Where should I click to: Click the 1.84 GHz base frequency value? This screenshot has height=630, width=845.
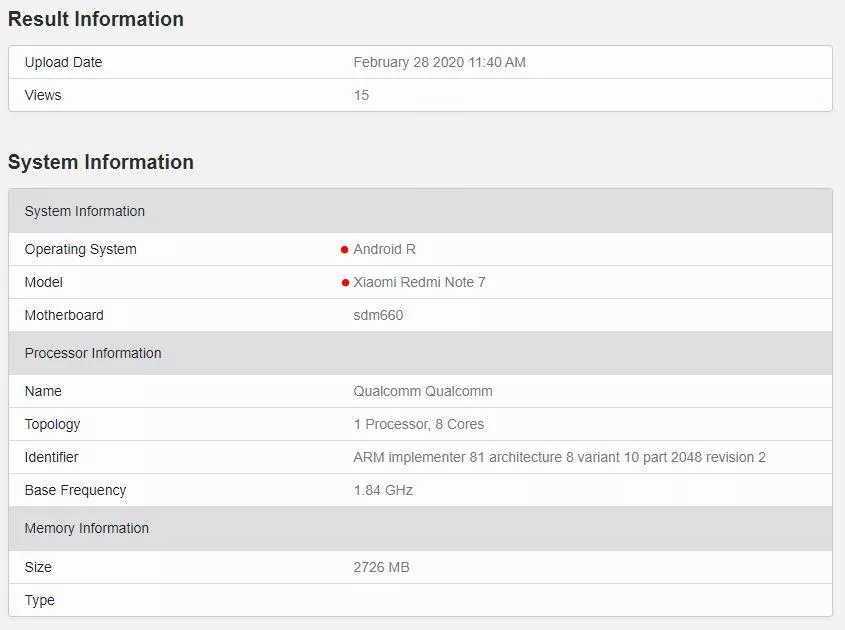coord(383,490)
